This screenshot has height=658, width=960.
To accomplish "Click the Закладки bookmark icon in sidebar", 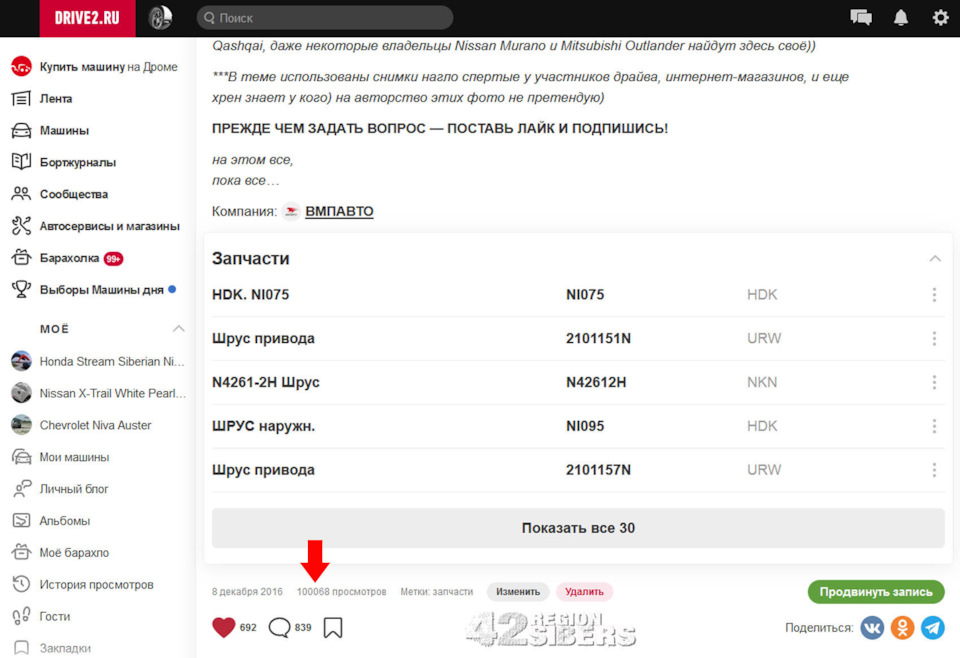I will pos(21,648).
